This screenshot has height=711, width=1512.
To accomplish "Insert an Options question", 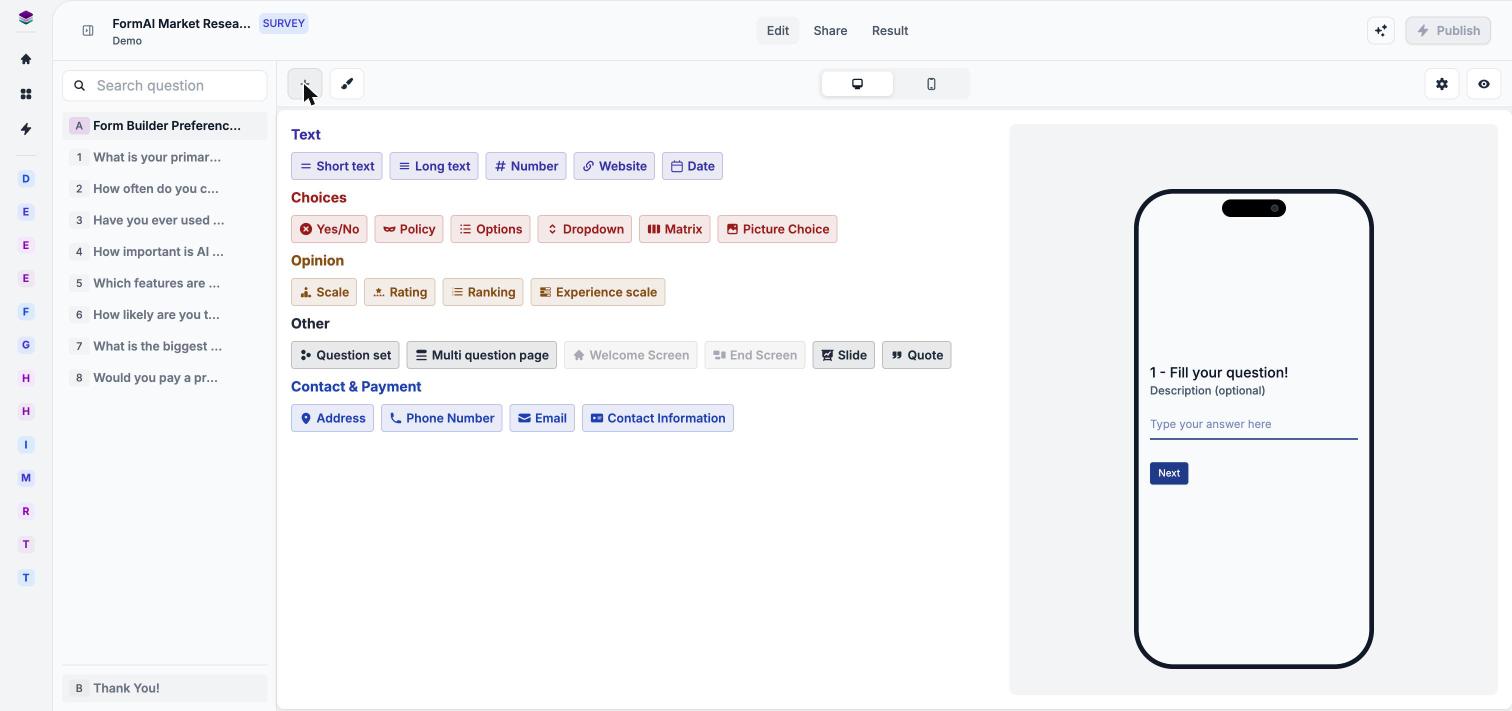I will tap(491, 229).
